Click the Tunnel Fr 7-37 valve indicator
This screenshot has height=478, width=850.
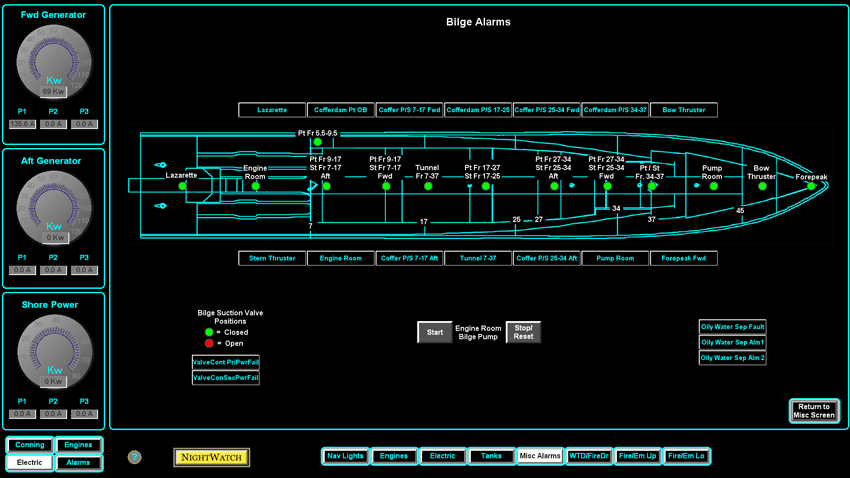427,186
